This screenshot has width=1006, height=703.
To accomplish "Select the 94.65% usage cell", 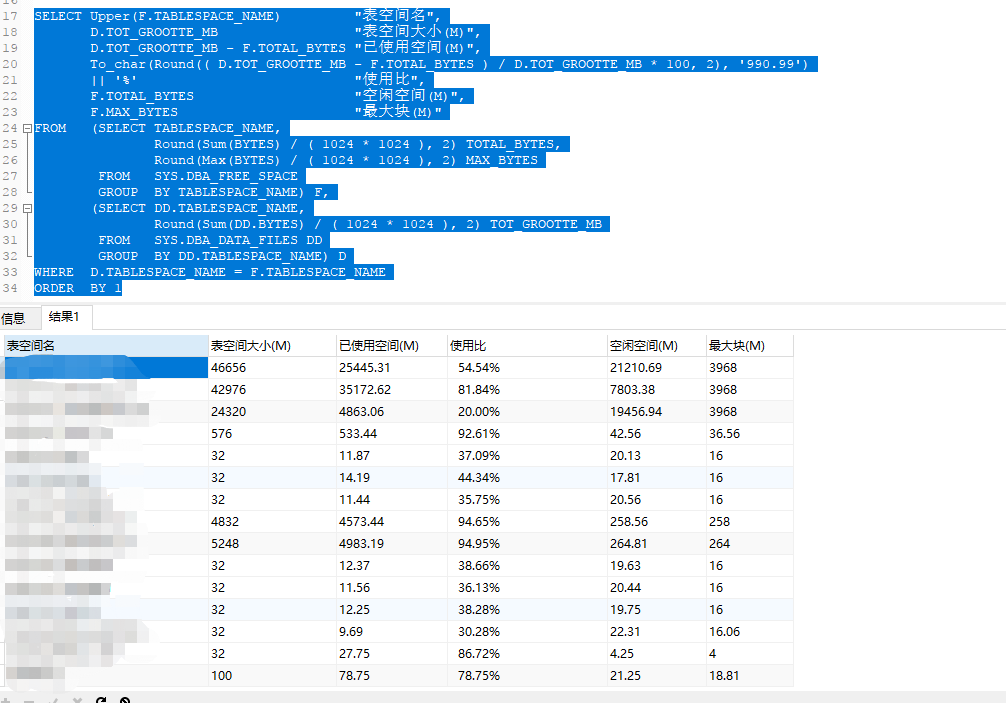I will coord(527,521).
